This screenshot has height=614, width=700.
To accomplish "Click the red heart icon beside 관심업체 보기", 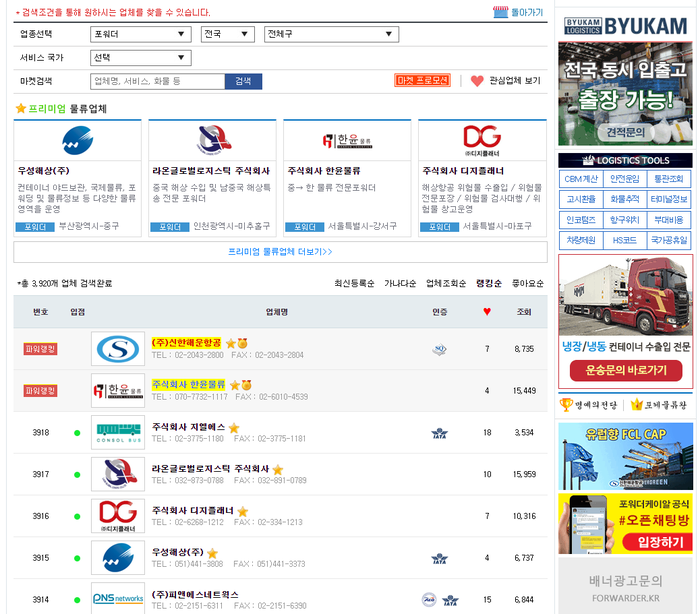I will [x=477, y=81].
